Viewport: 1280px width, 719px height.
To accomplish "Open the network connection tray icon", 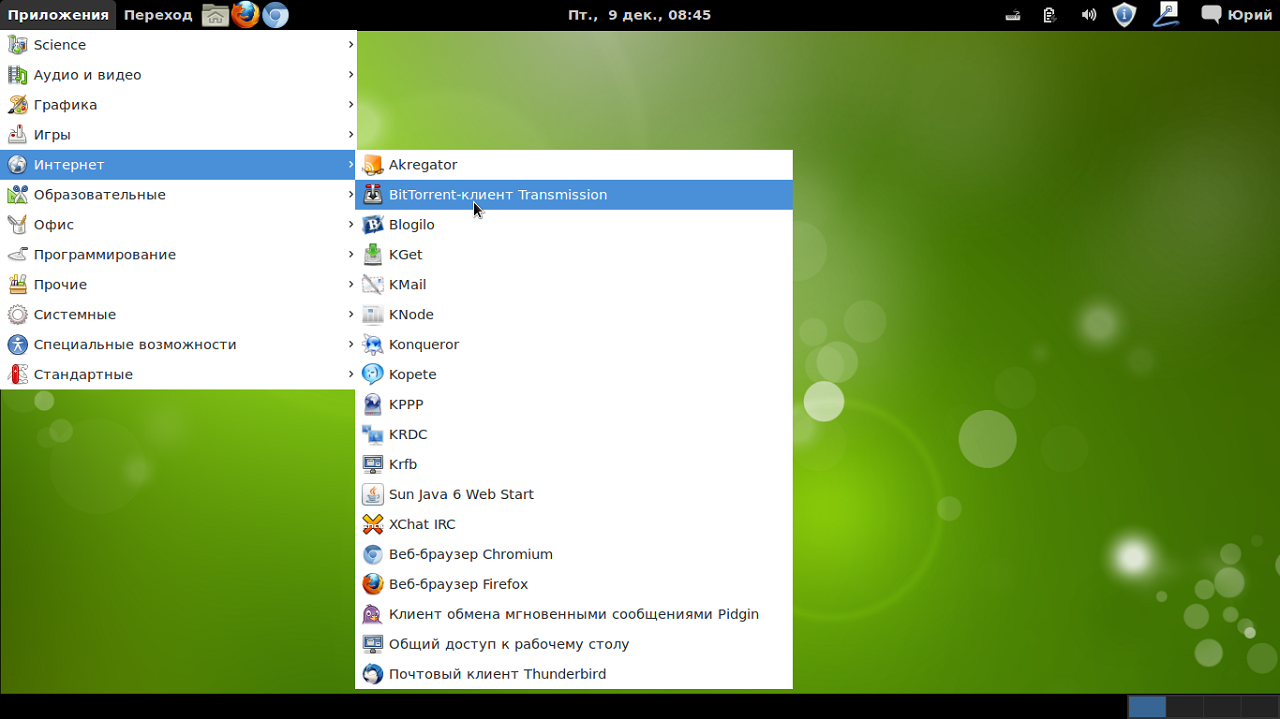I will tap(1013, 15).
